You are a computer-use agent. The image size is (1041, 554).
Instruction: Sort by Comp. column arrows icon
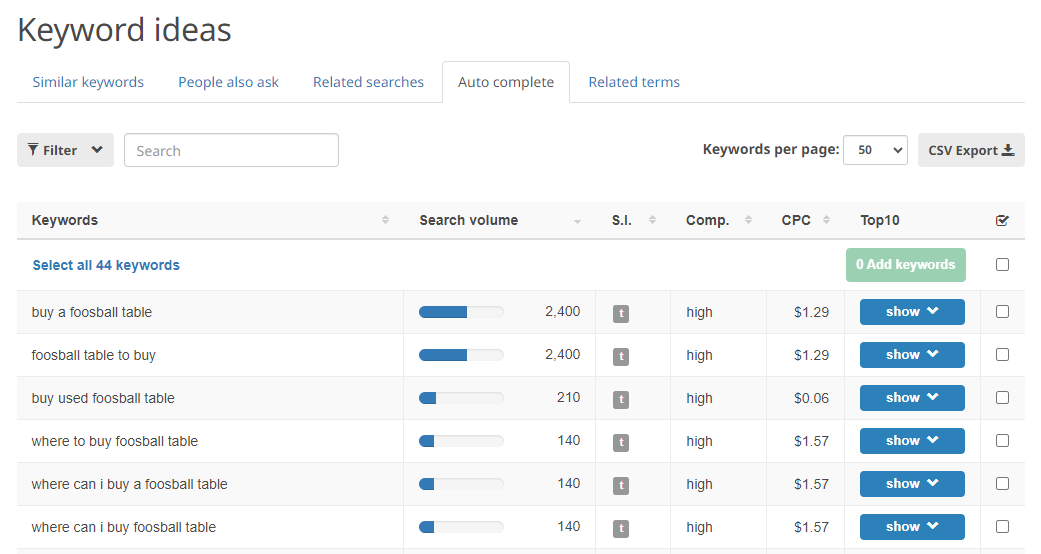[748, 220]
